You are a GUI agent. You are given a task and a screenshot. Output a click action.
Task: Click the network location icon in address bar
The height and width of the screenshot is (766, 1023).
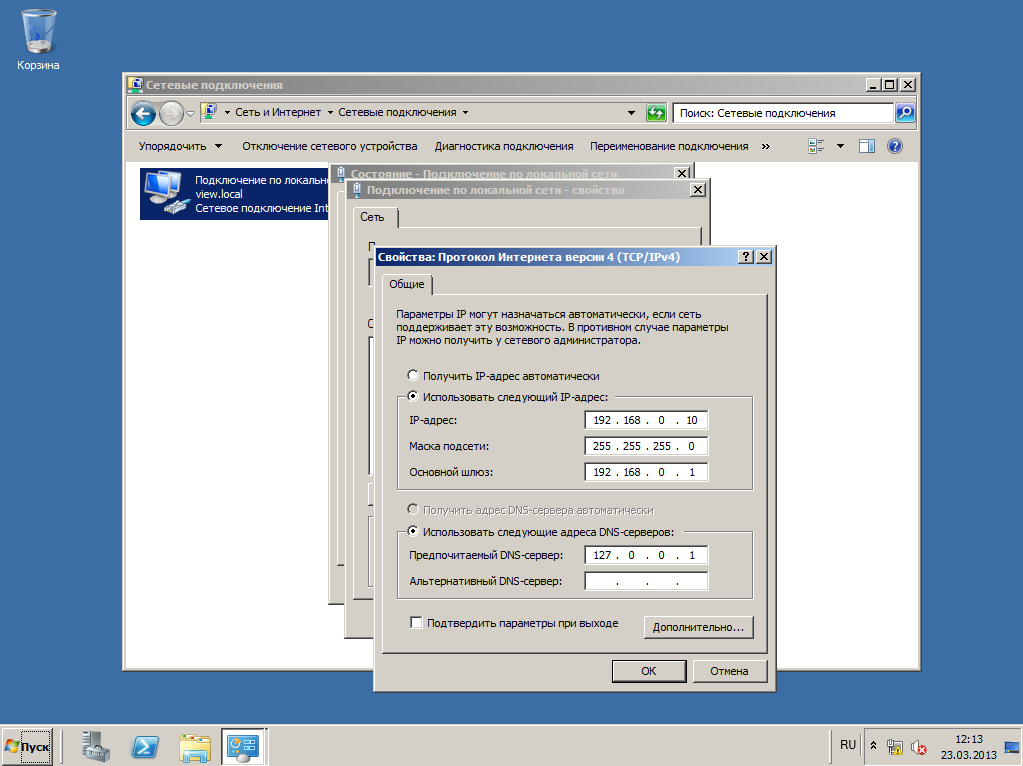(209, 112)
